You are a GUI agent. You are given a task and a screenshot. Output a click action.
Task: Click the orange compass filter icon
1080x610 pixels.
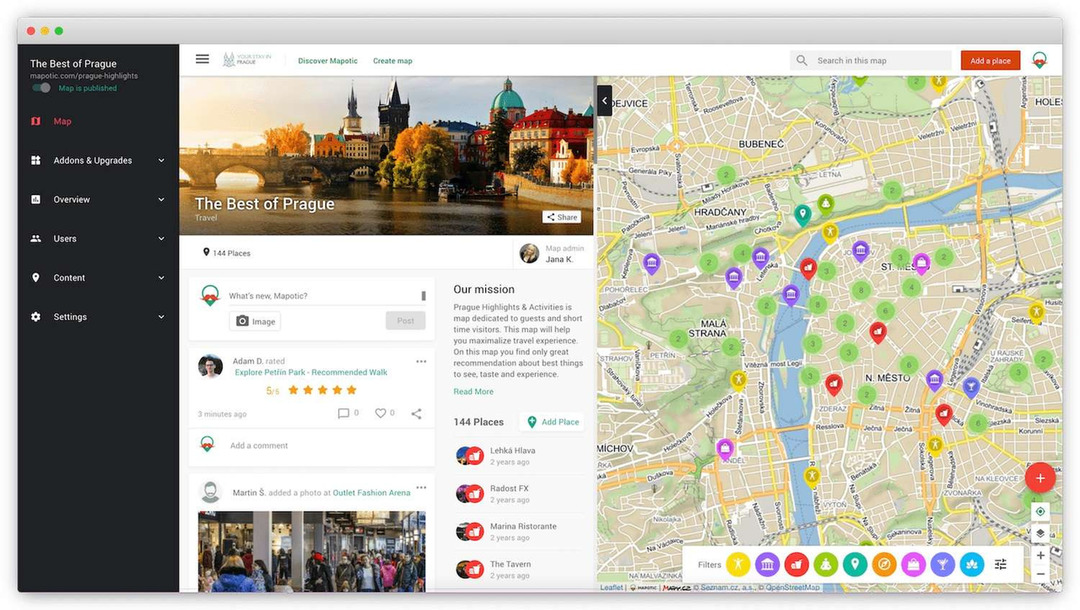click(884, 565)
